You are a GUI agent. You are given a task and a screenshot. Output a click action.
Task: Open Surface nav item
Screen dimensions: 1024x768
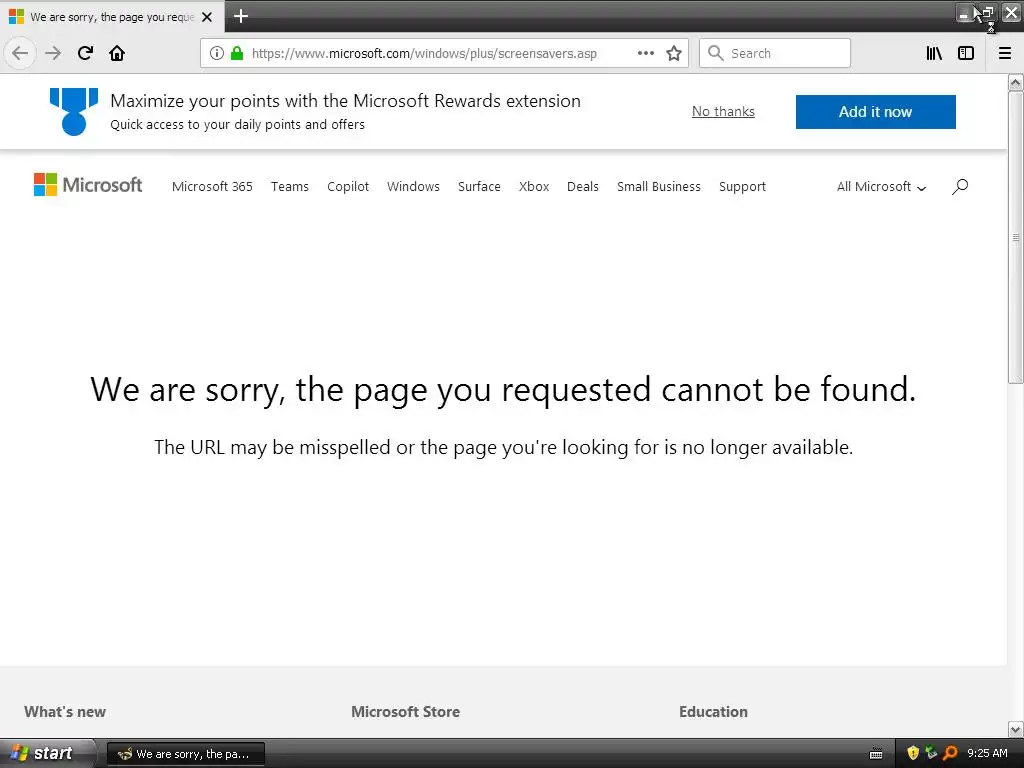[x=479, y=187]
